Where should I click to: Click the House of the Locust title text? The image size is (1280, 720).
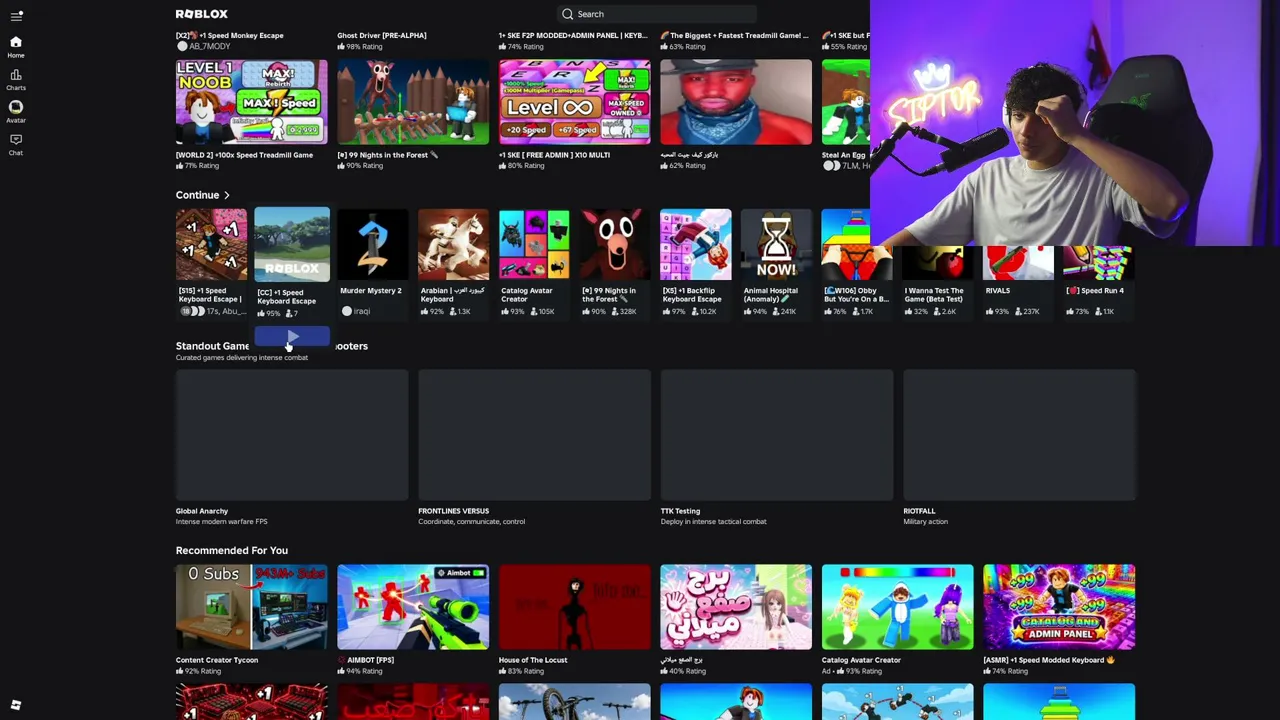point(533,660)
